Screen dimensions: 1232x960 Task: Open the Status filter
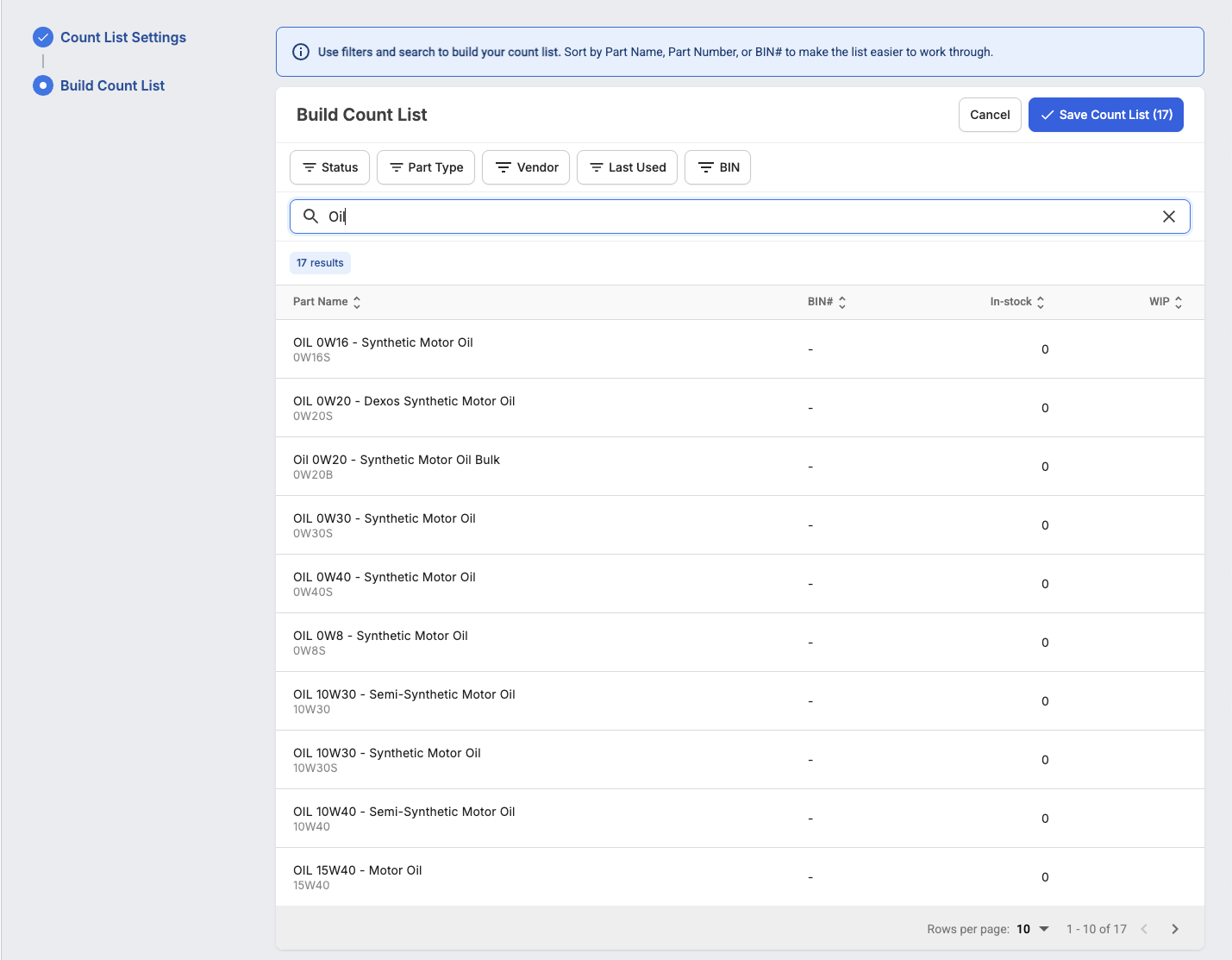(330, 167)
